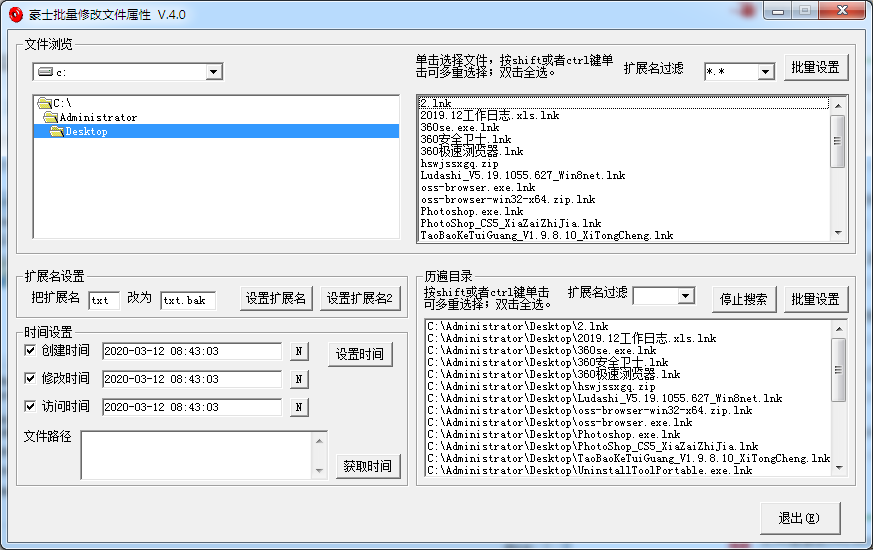873x550 pixels.
Task: Toggle the 修改时间 checkbox
Action: [x=30, y=378]
